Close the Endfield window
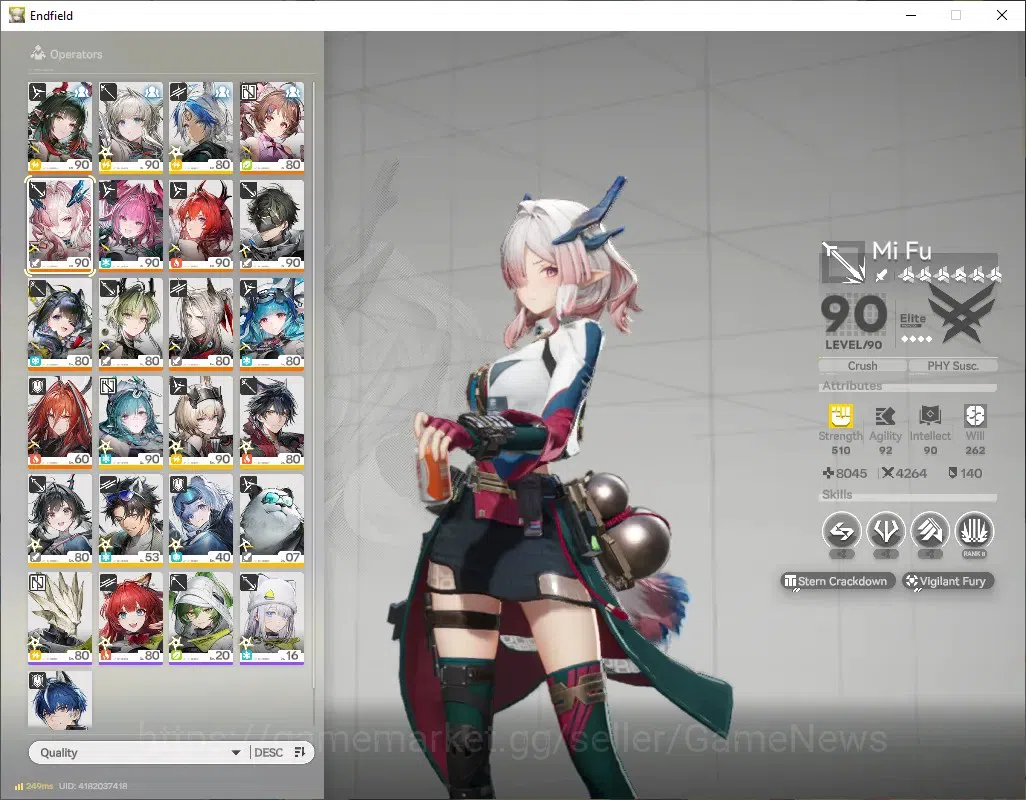The width and height of the screenshot is (1026, 800). 1002,15
